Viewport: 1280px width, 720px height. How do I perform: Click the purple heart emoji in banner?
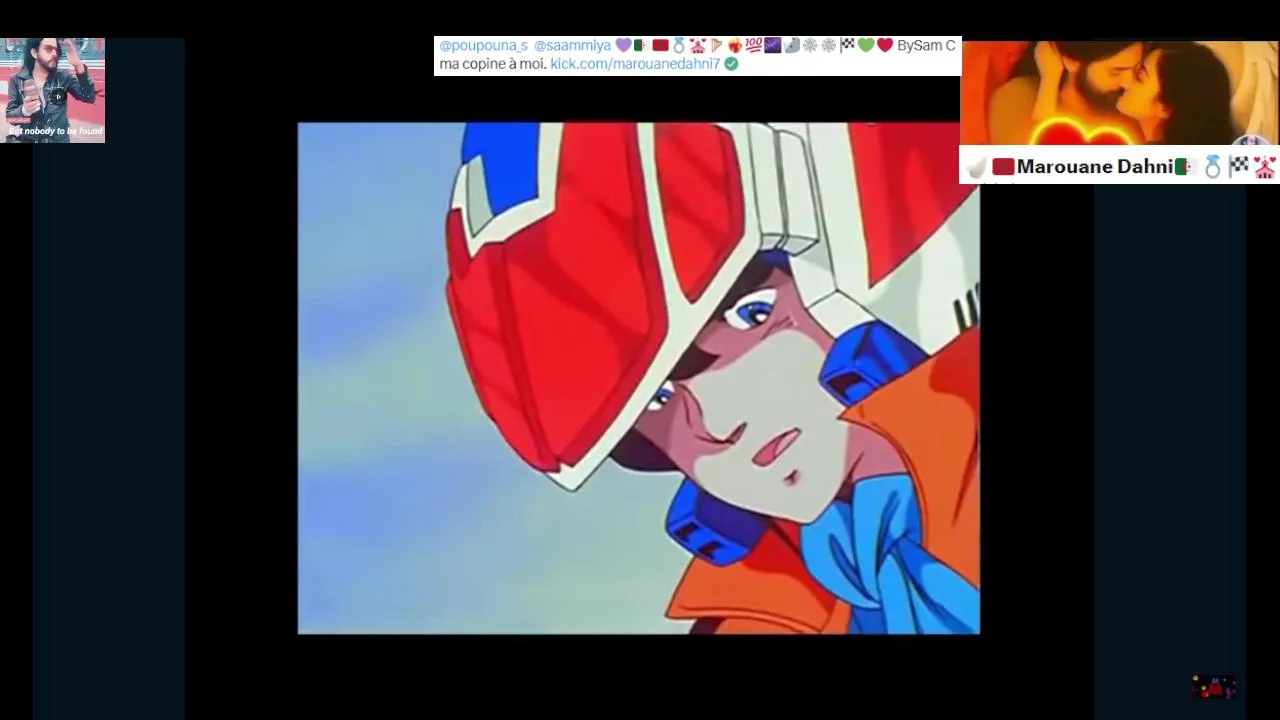tap(623, 45)
